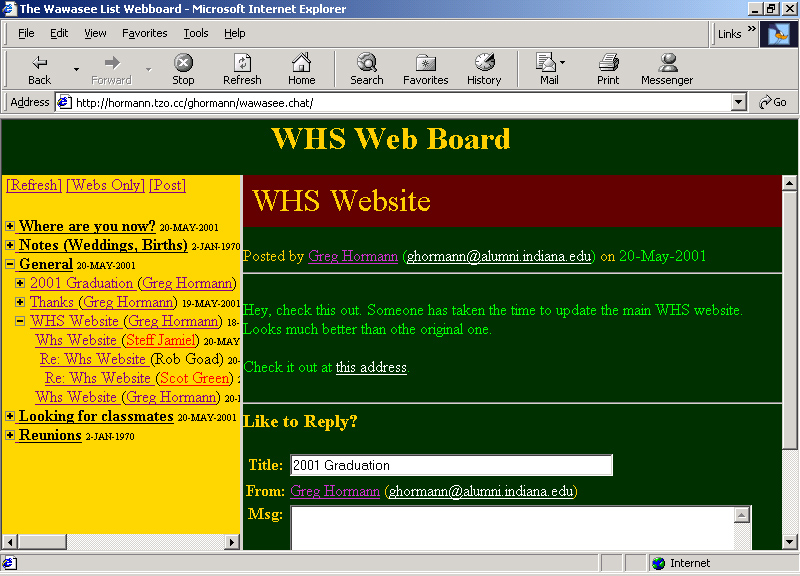Open the History toolbar icon
The image size is (800, 576).
484,68
